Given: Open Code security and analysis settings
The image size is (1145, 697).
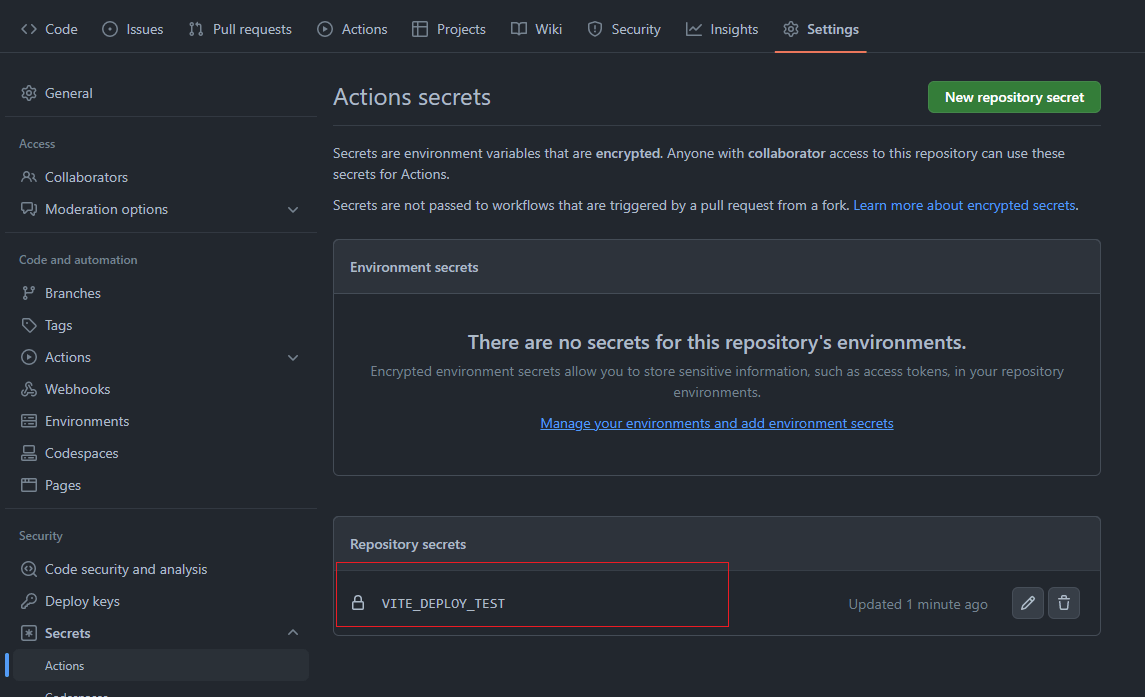Looking at the screenshot, I should [x=126, y=569].
